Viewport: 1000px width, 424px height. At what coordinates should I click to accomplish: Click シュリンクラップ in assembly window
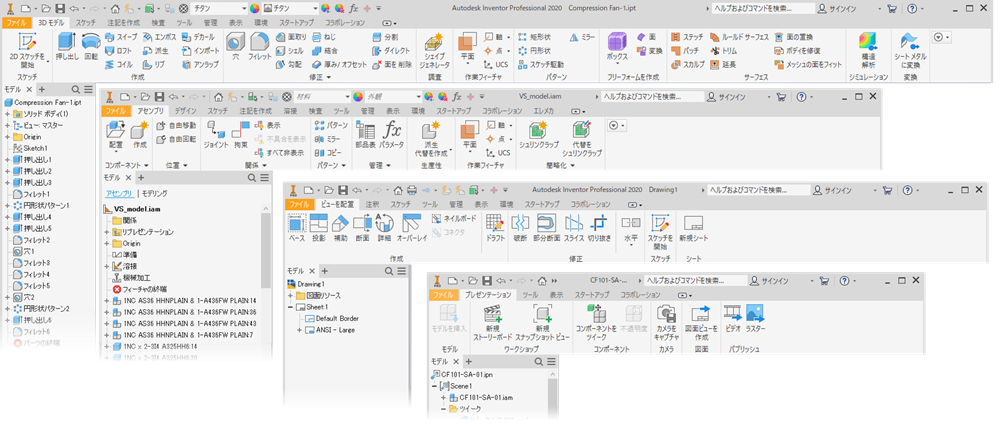(x=540, y=135)
